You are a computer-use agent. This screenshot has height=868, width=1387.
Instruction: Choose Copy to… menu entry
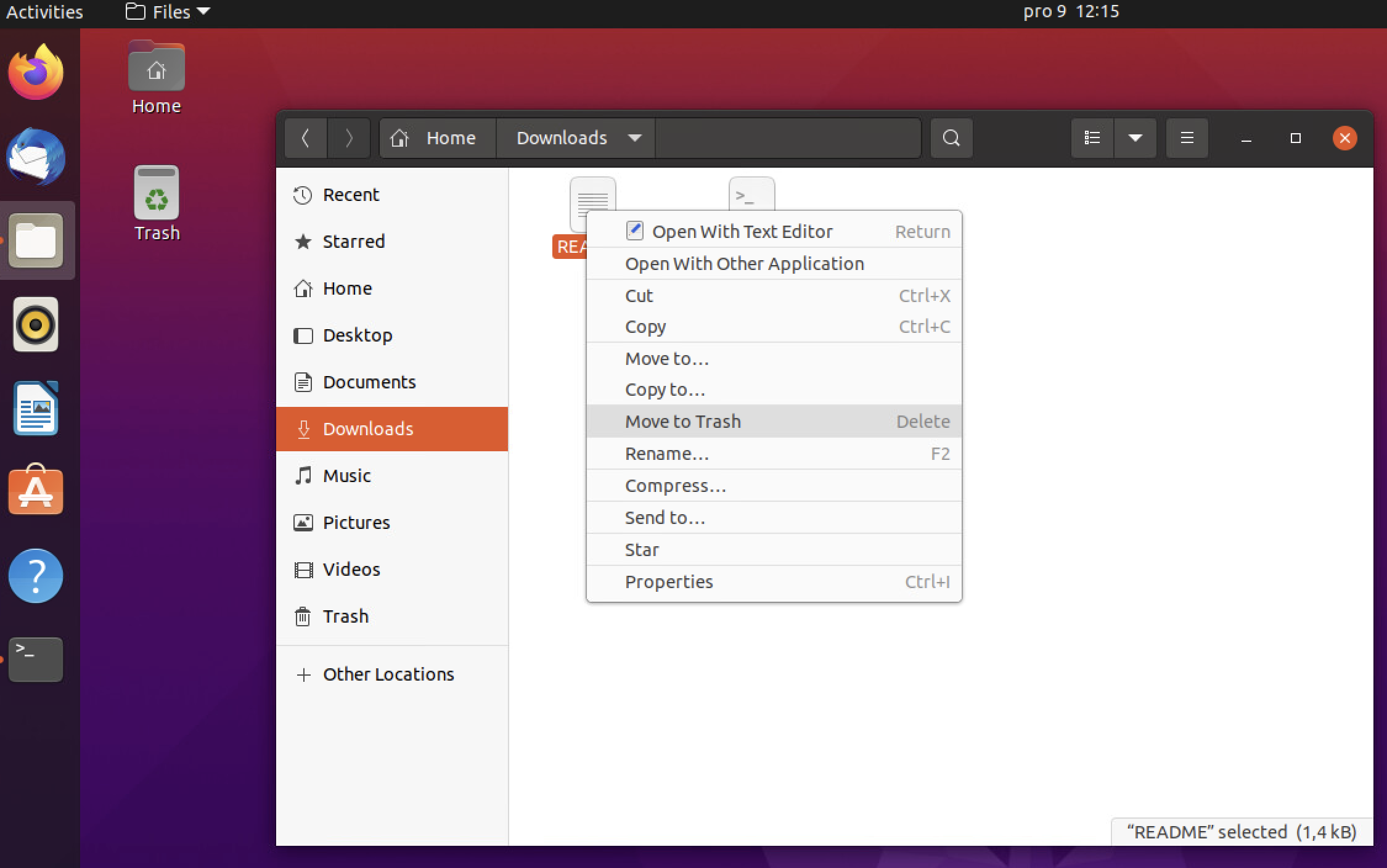coord(774,390)
